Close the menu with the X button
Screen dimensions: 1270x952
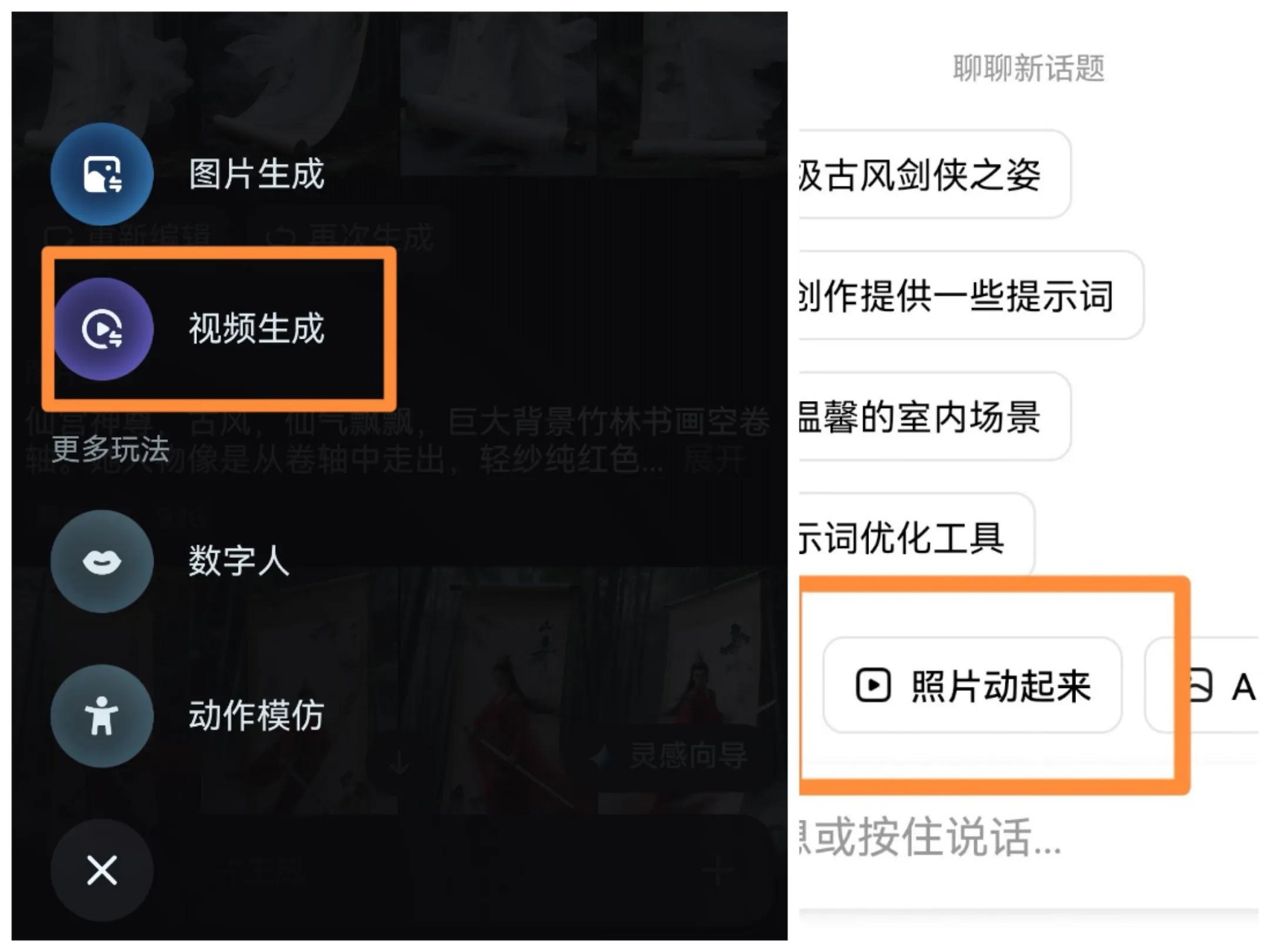coord(102,870)
